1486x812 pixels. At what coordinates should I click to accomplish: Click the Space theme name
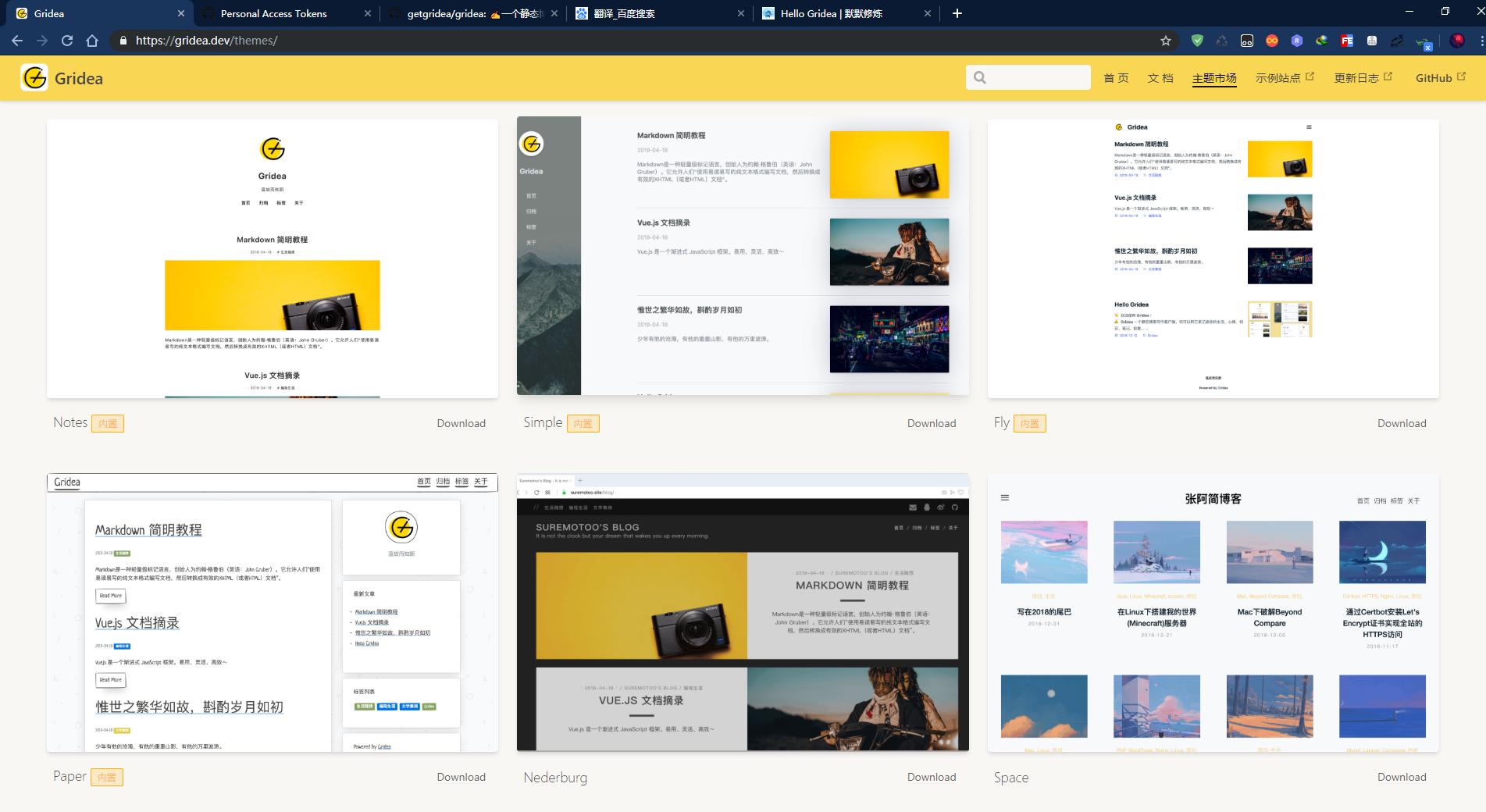pyautogui.click(x=1011, y=777)
